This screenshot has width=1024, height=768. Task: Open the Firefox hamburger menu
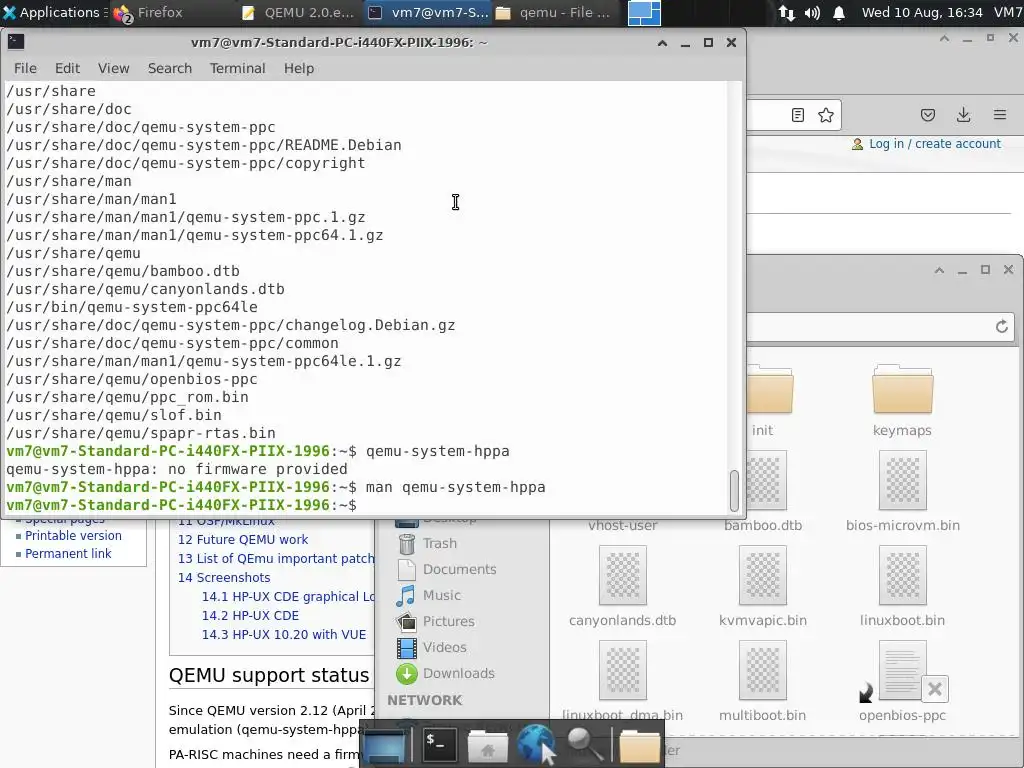[x=1000, y=116]
